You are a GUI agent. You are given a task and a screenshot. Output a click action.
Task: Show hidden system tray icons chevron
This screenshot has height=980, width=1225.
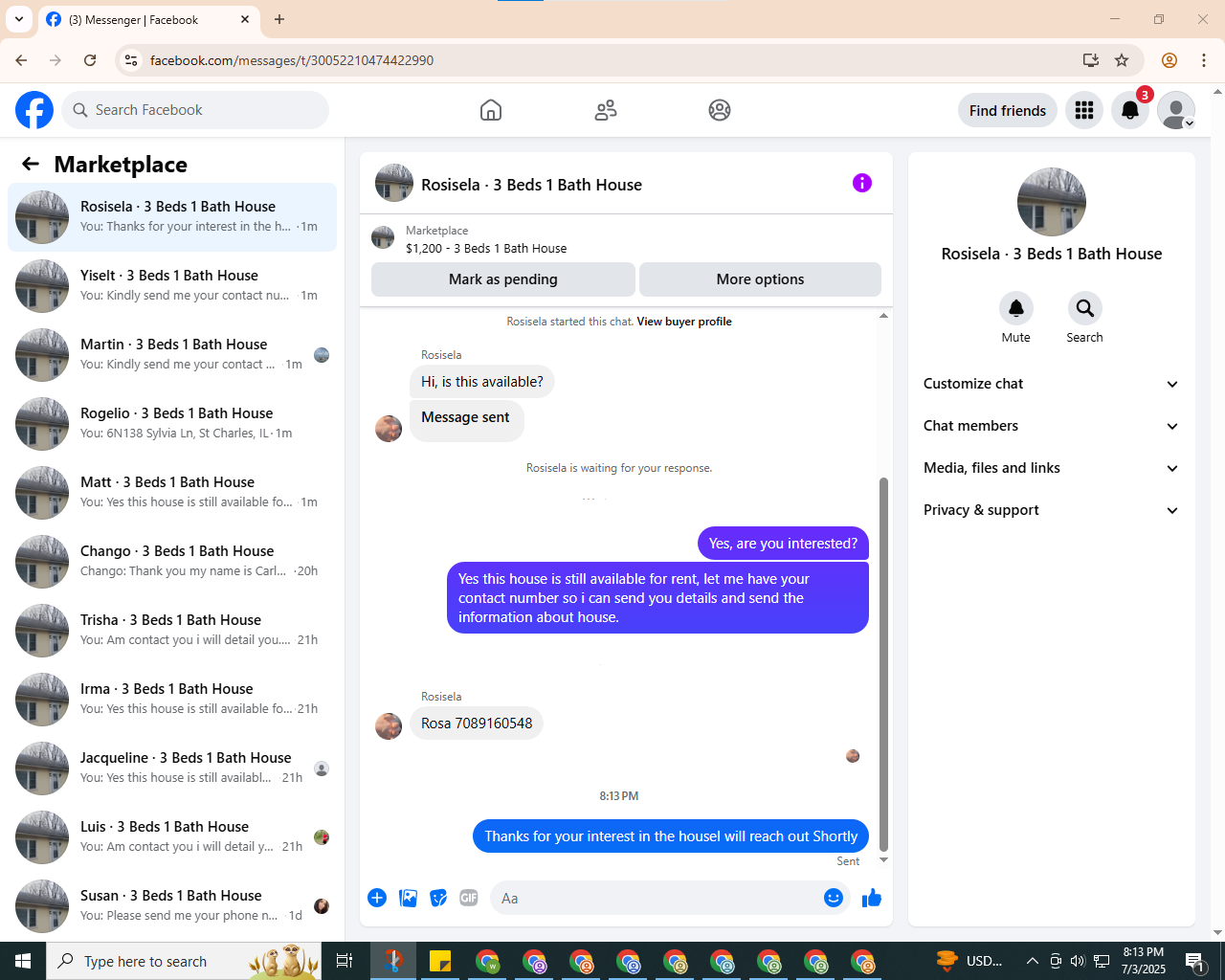[1032, 961]
